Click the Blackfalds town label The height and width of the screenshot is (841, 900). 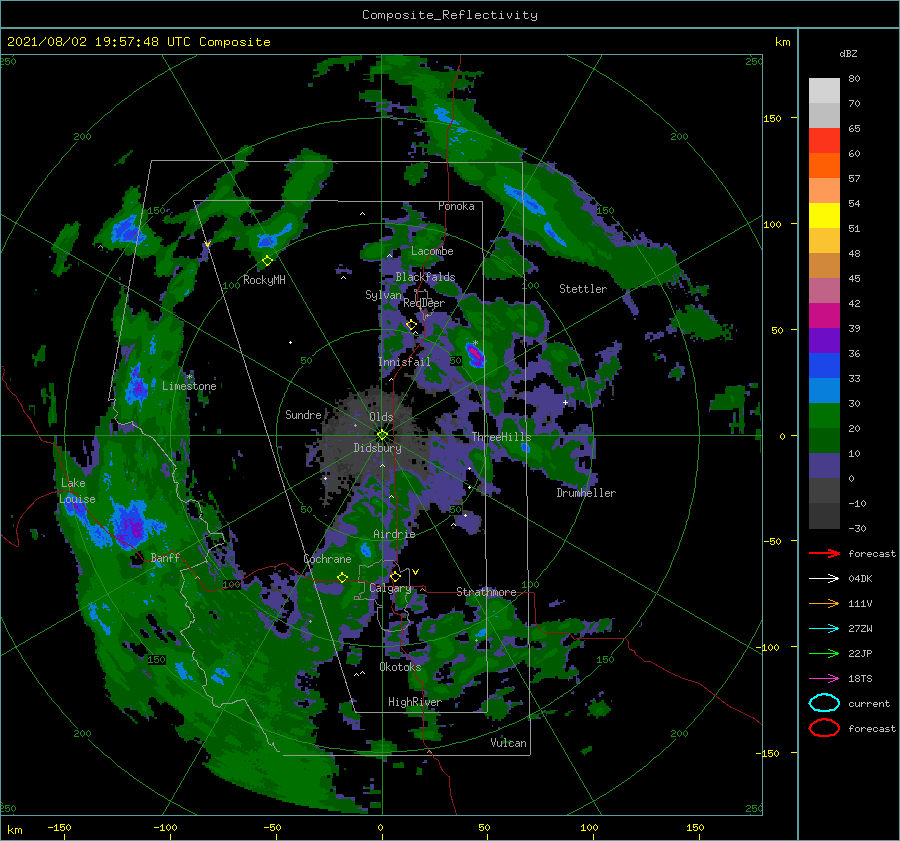425,277
